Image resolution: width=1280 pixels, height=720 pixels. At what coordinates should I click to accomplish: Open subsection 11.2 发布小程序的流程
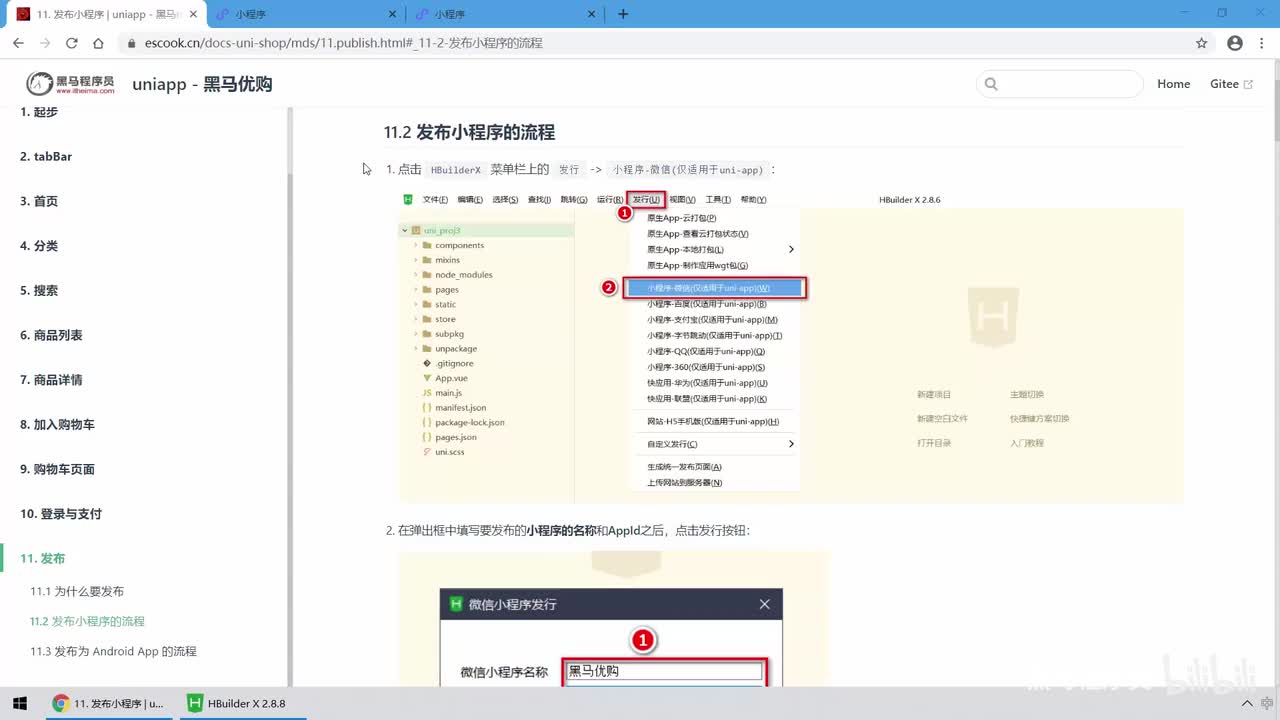87,621
